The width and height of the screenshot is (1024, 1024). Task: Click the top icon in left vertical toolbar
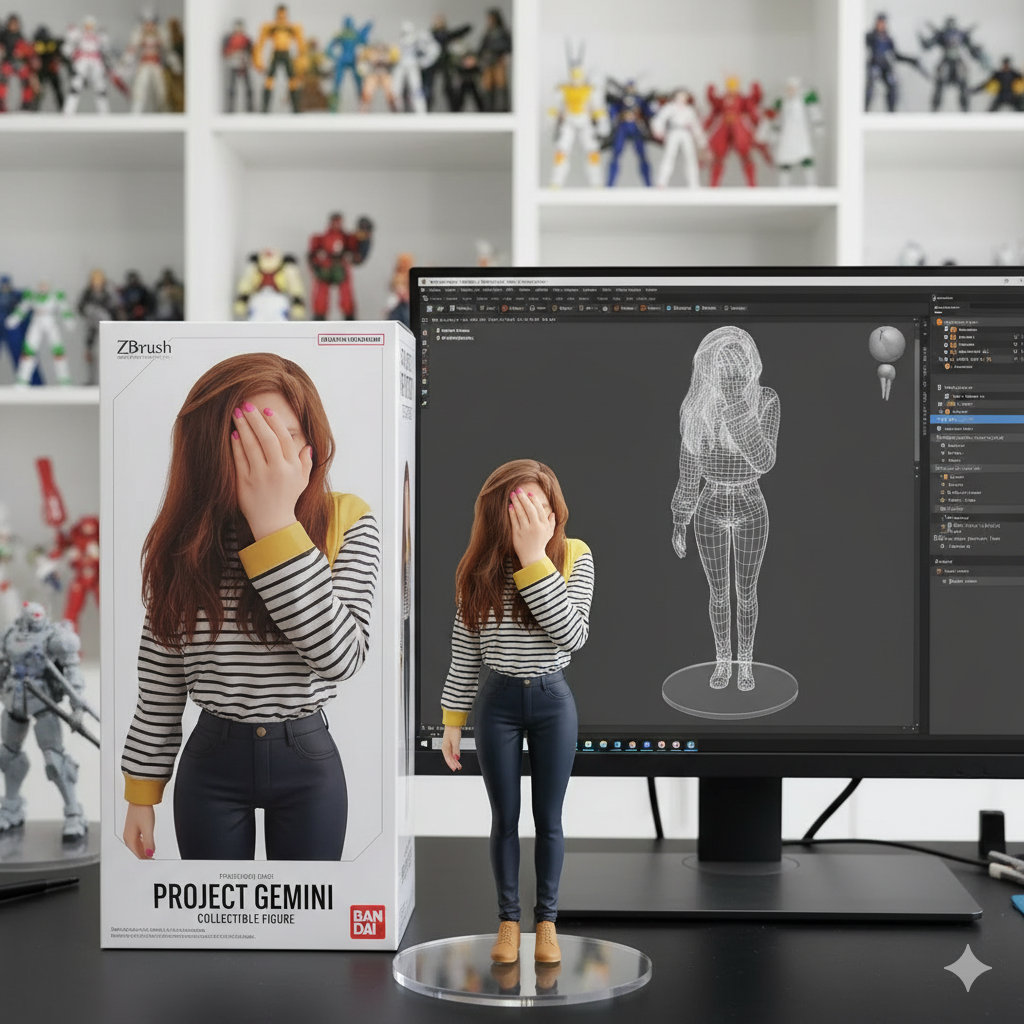point(425,331)
